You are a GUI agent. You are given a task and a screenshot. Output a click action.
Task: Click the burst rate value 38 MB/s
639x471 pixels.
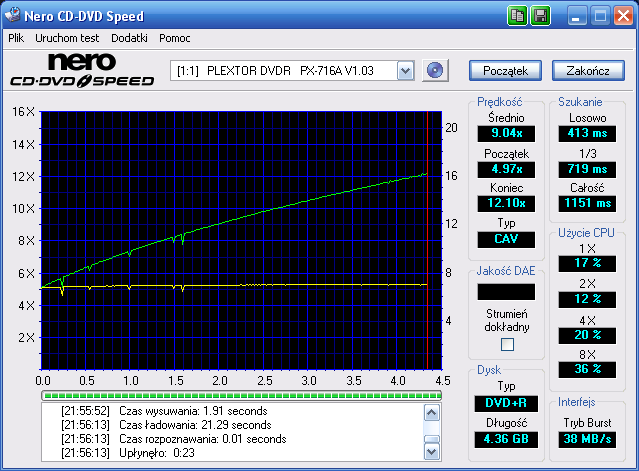(587, 439)
